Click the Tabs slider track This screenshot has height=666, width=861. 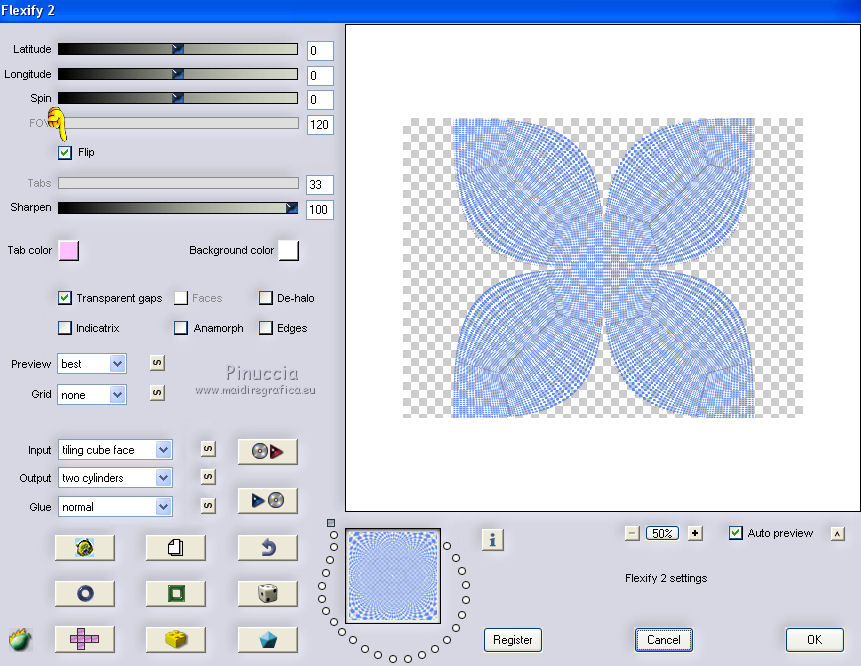[x=178, y=183]
